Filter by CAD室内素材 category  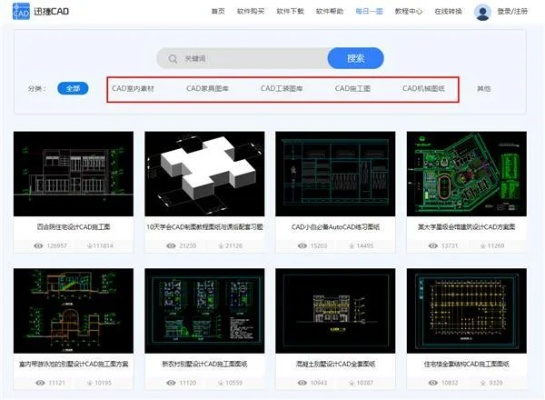point(133,89)
